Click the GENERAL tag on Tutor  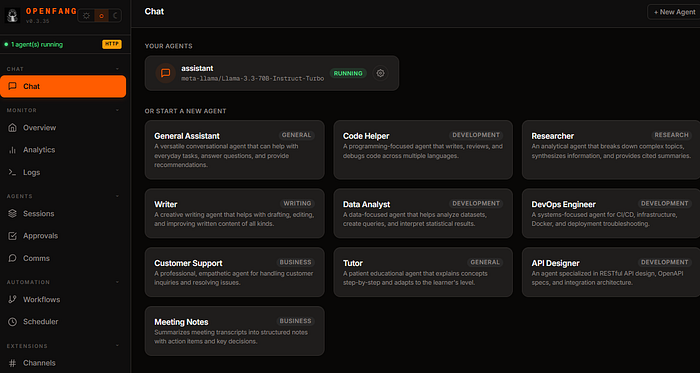click(485, 262)
